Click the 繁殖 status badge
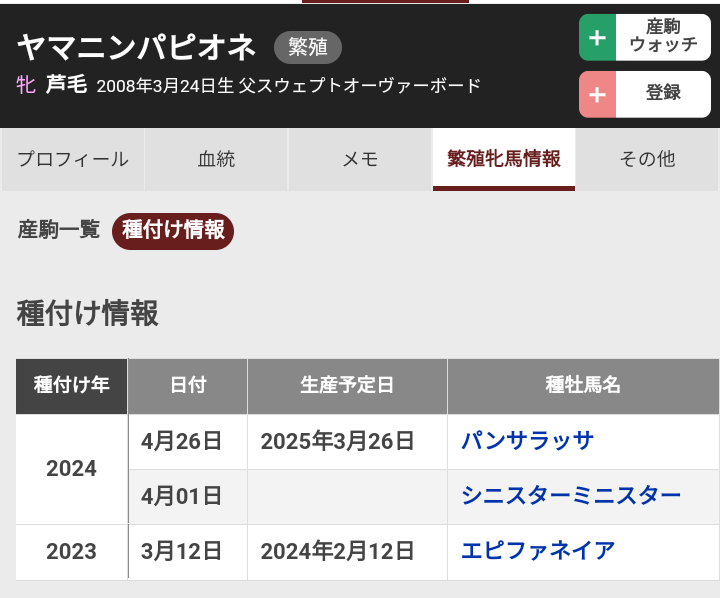The width and height of the screenshot is (720, 598). 308,47
